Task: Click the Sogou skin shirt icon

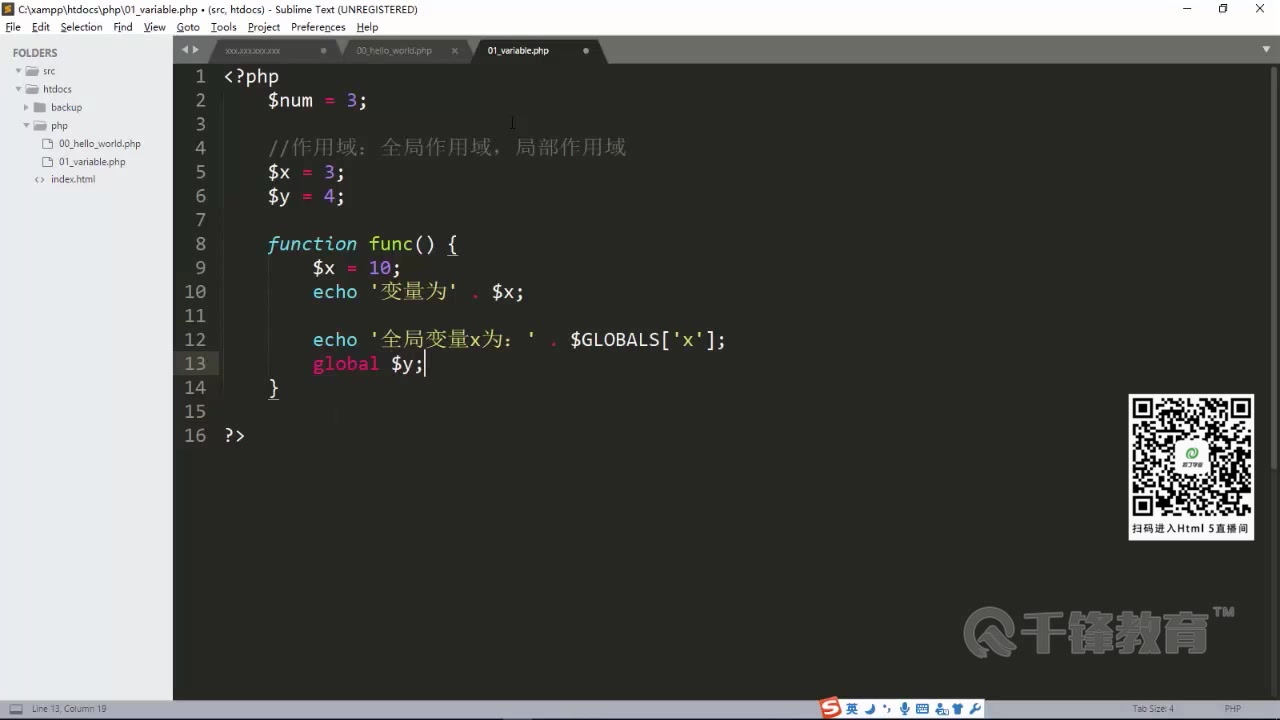Action: pyautogui.click(x=958, y=708)
